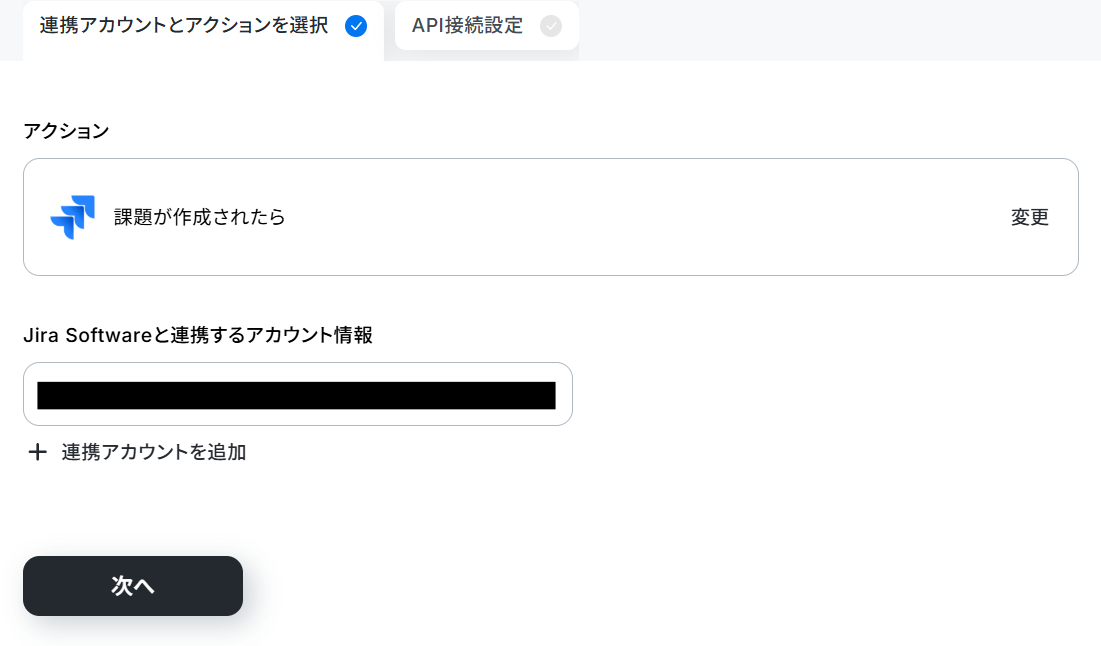
Task: Click inside the action card box
Action: click(550, 217)
